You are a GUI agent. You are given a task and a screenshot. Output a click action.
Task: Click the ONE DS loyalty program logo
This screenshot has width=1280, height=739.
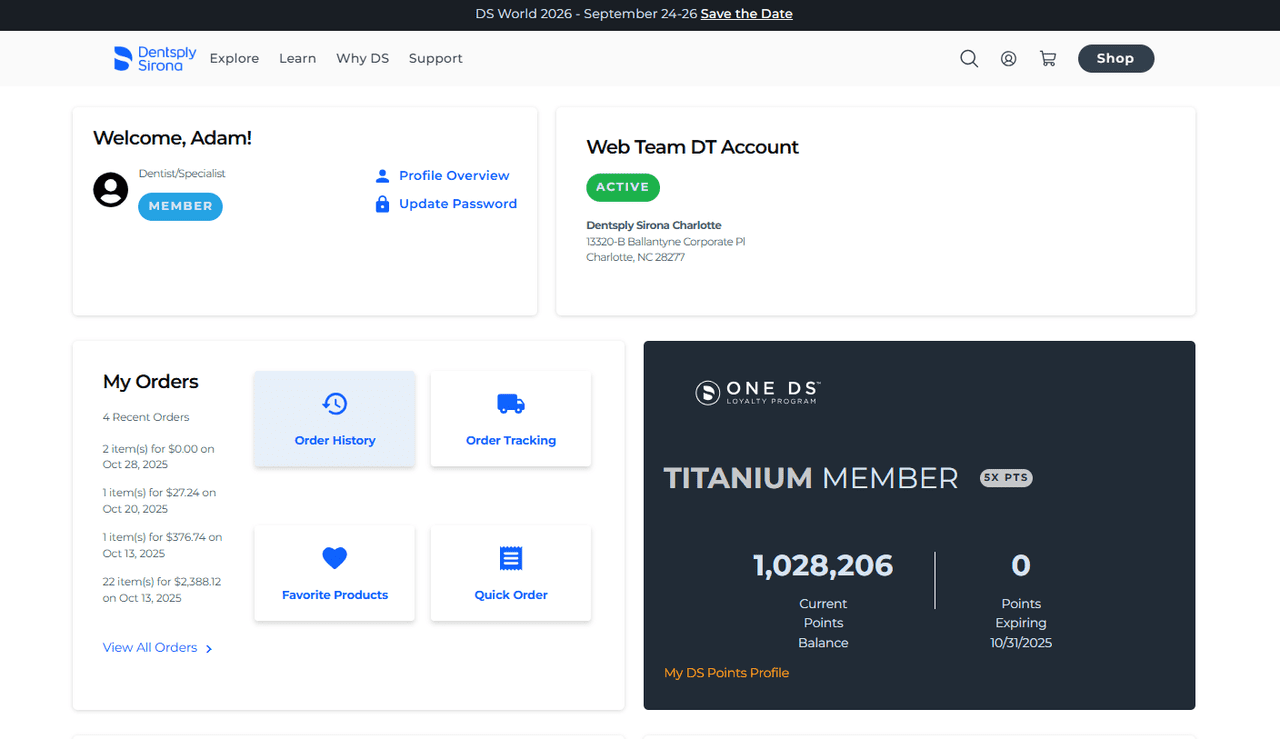click(x=758, y=392)
